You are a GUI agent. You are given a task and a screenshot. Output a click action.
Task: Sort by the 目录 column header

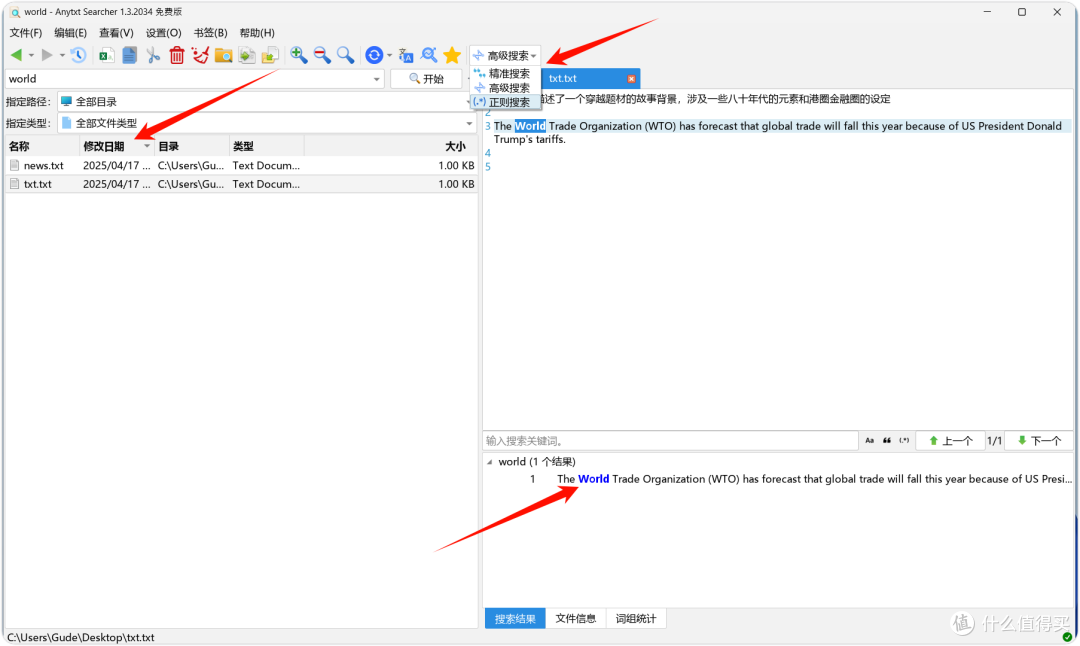(192, 146)
